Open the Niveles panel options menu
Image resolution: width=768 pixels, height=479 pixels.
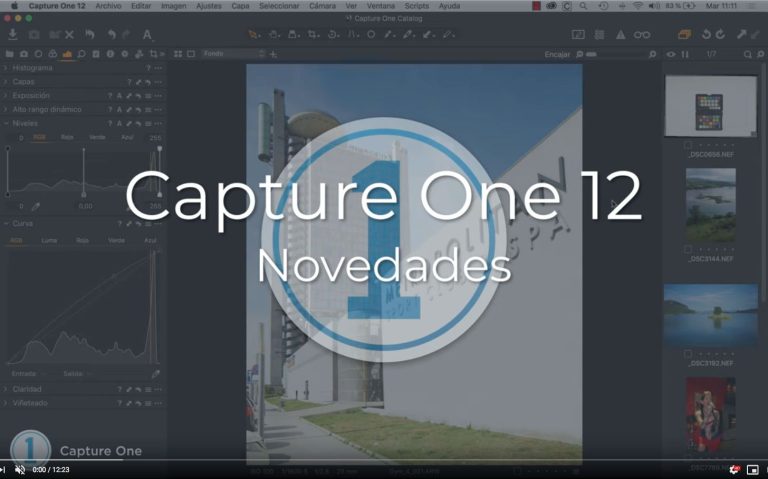point(158,123)
